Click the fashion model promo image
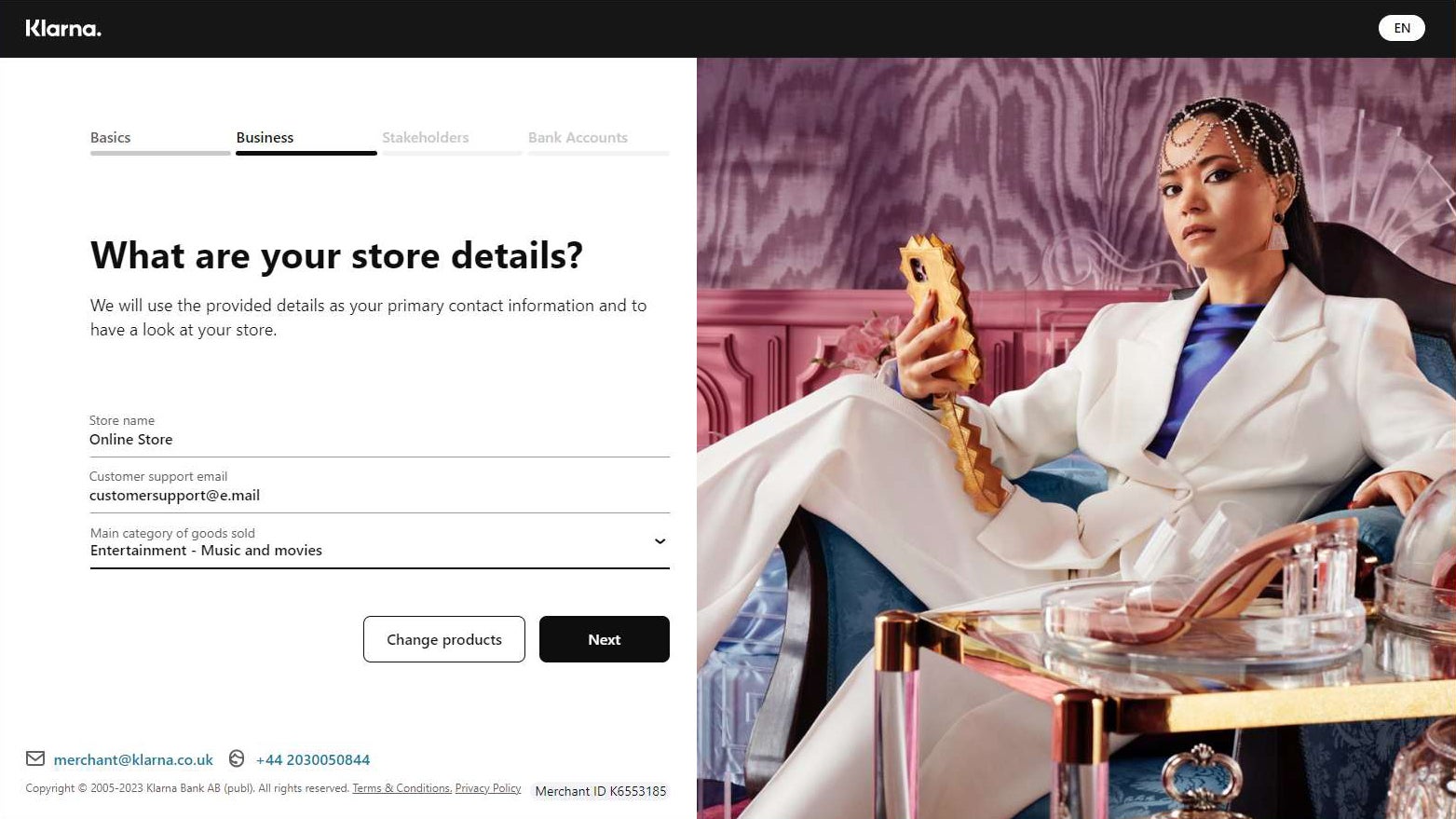 pos(1076,438)
